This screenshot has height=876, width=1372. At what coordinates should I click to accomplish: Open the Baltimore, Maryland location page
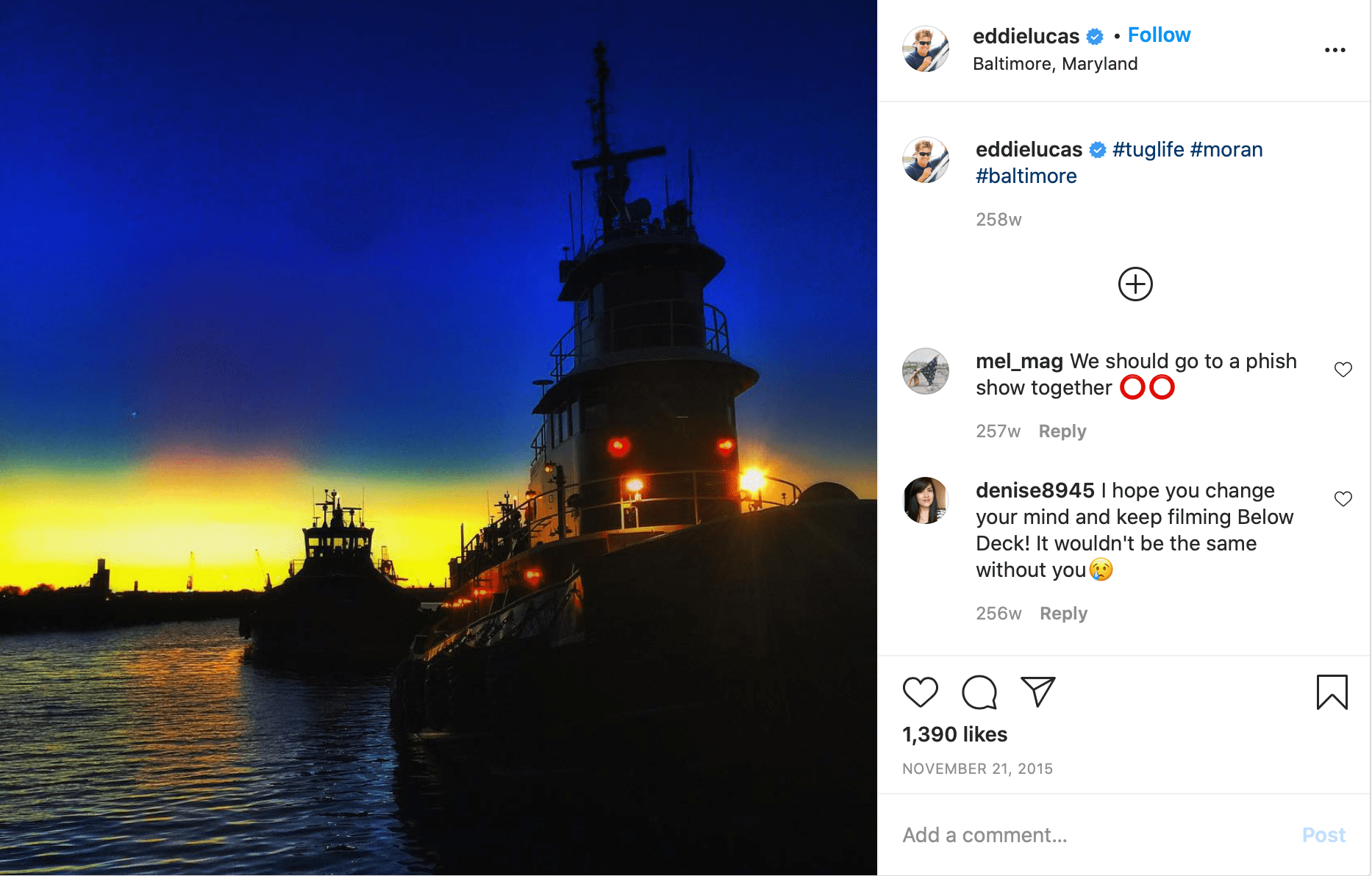[x=1057, y=63]
